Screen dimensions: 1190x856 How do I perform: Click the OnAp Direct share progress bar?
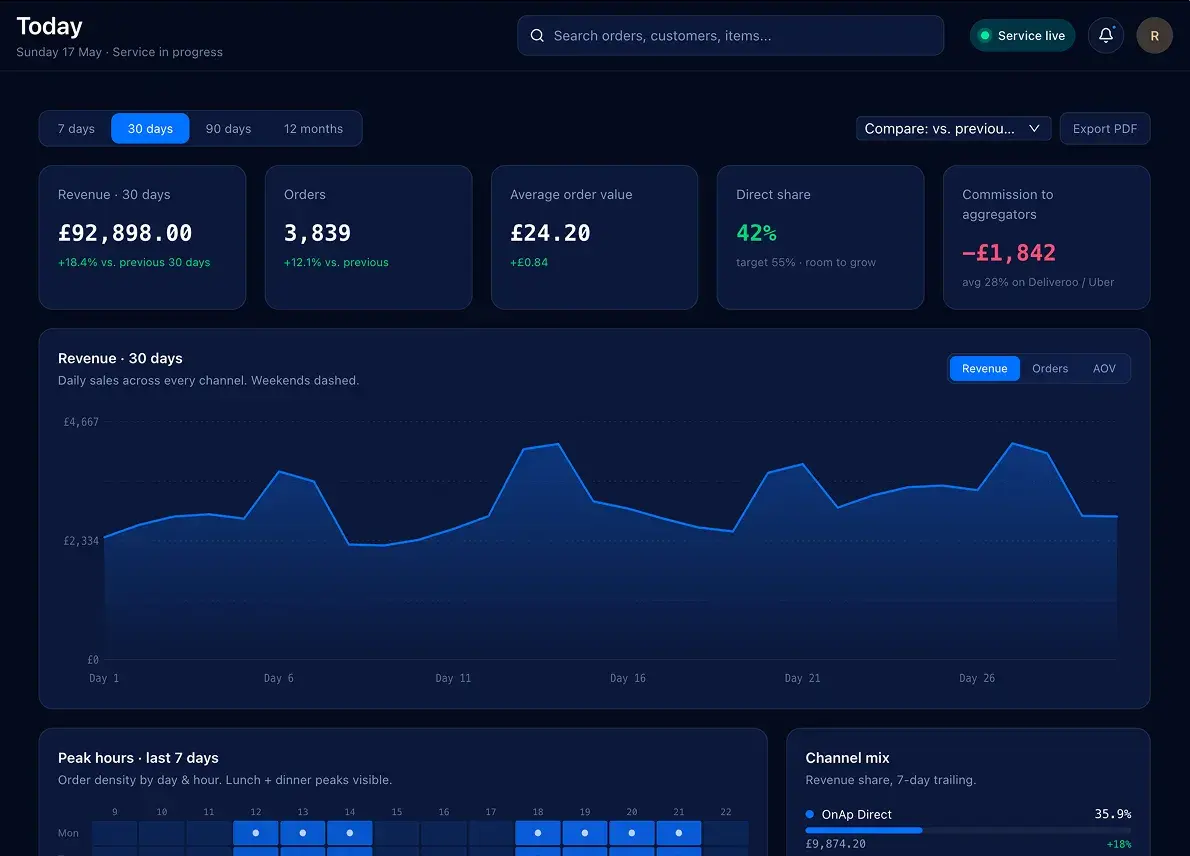click(x=968, y=830)
